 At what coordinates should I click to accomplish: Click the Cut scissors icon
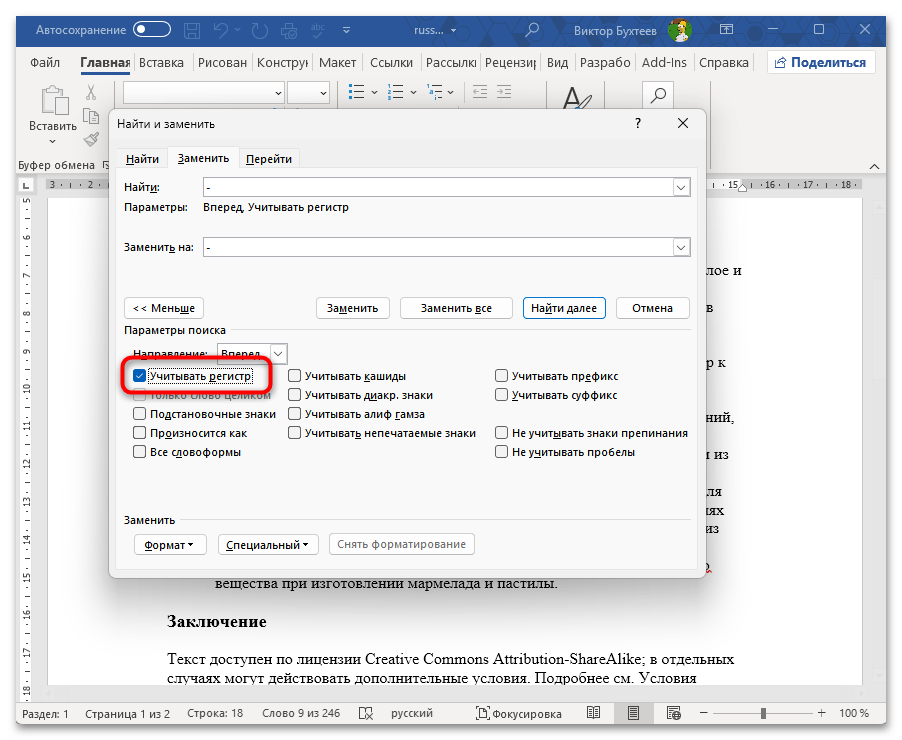(x=91, y=93)
